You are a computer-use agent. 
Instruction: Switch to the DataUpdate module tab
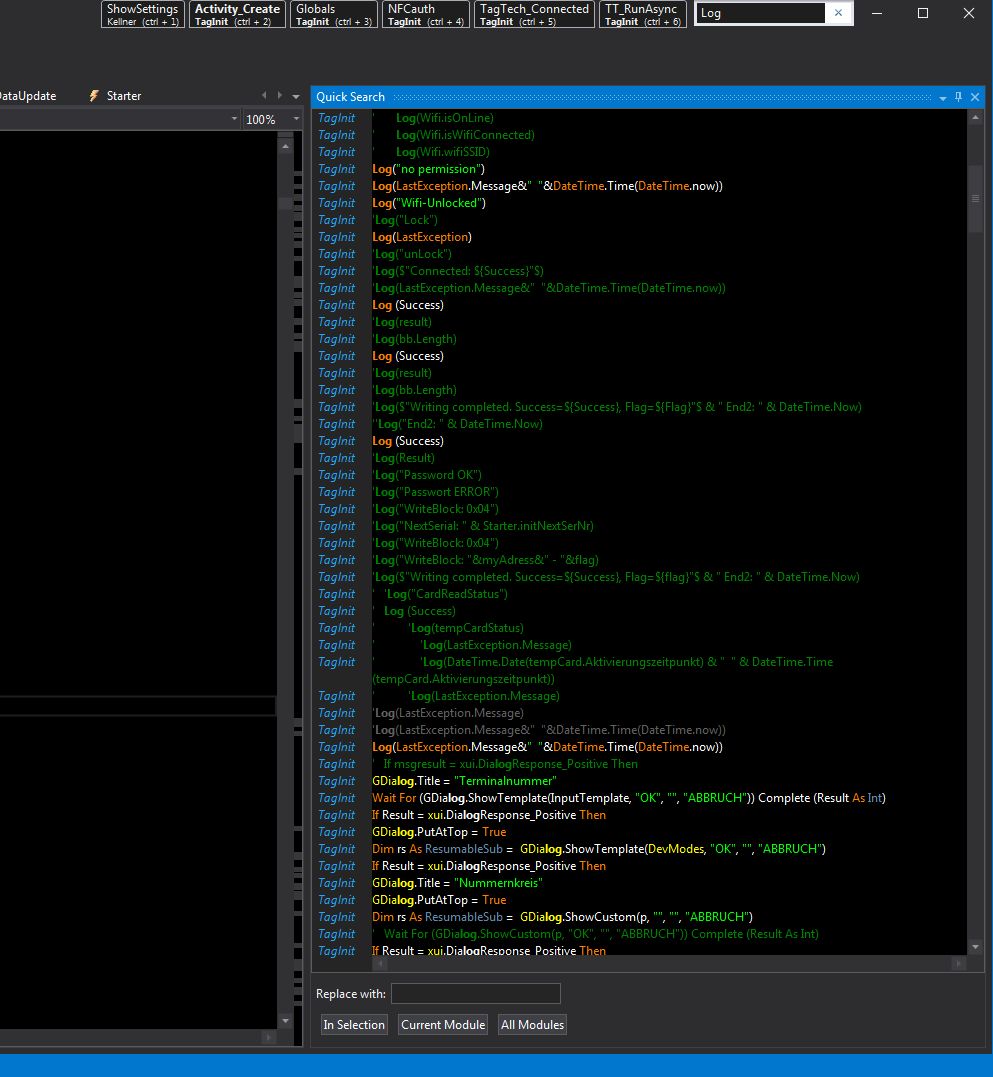pyautogui.click(x=26, y=96)
